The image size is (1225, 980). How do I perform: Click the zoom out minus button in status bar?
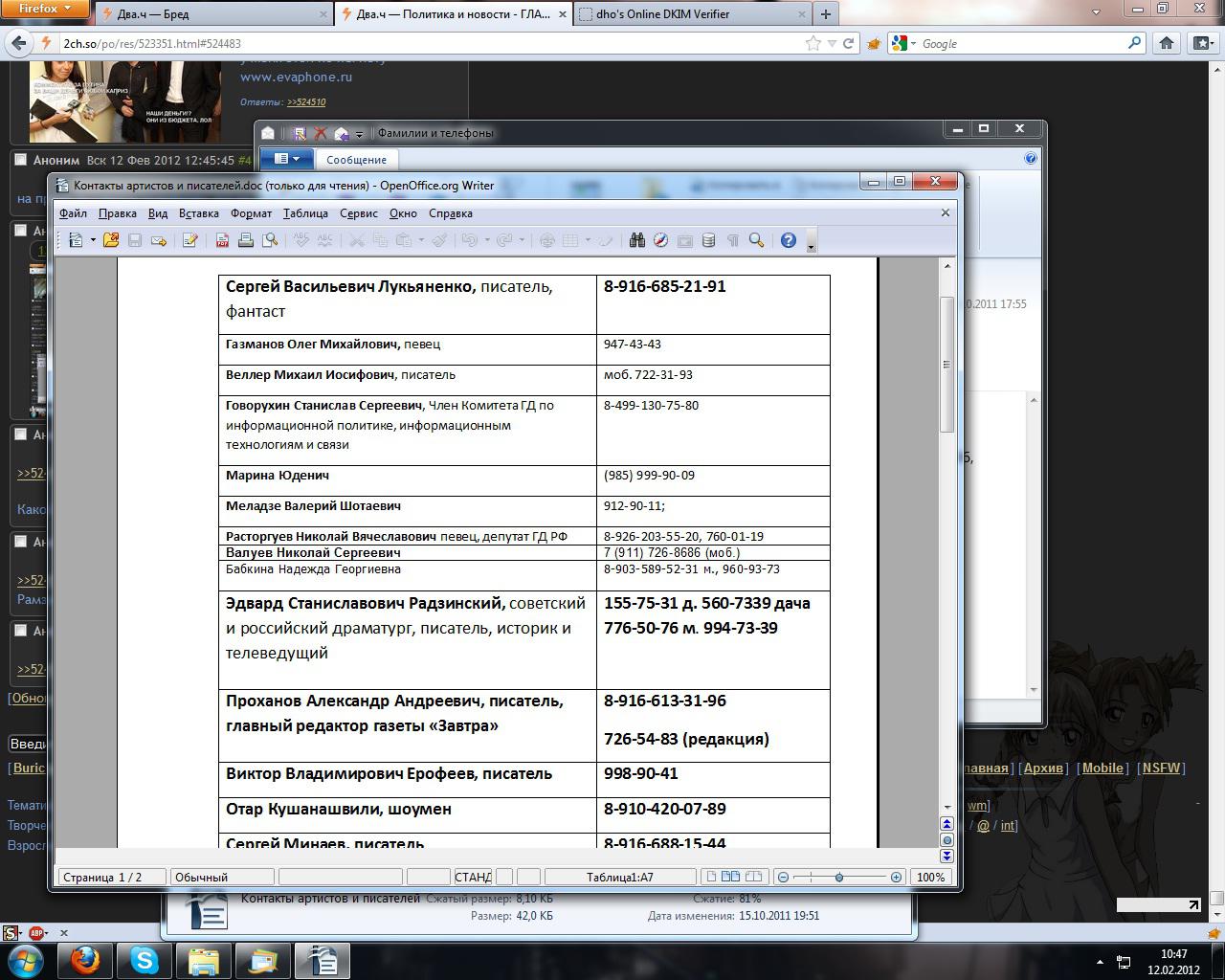tap(783, 877)
